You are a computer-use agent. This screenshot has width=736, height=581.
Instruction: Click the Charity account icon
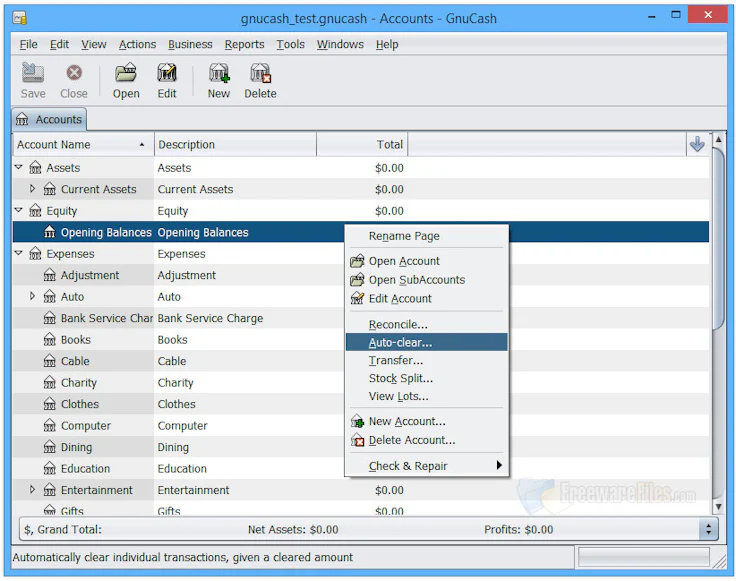pos(50,382)
